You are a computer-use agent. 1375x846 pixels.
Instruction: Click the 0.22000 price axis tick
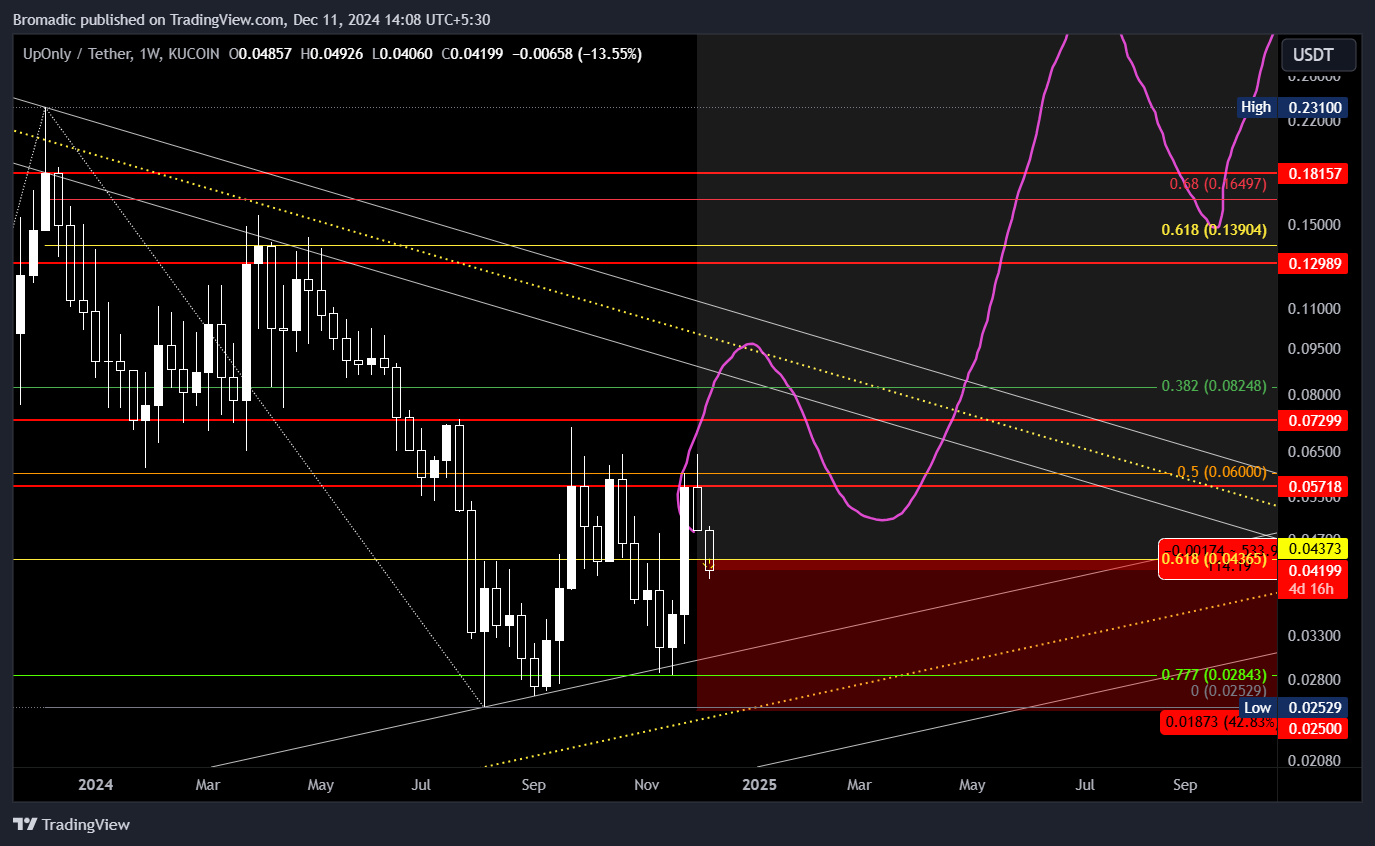[x=1313, y=121]
